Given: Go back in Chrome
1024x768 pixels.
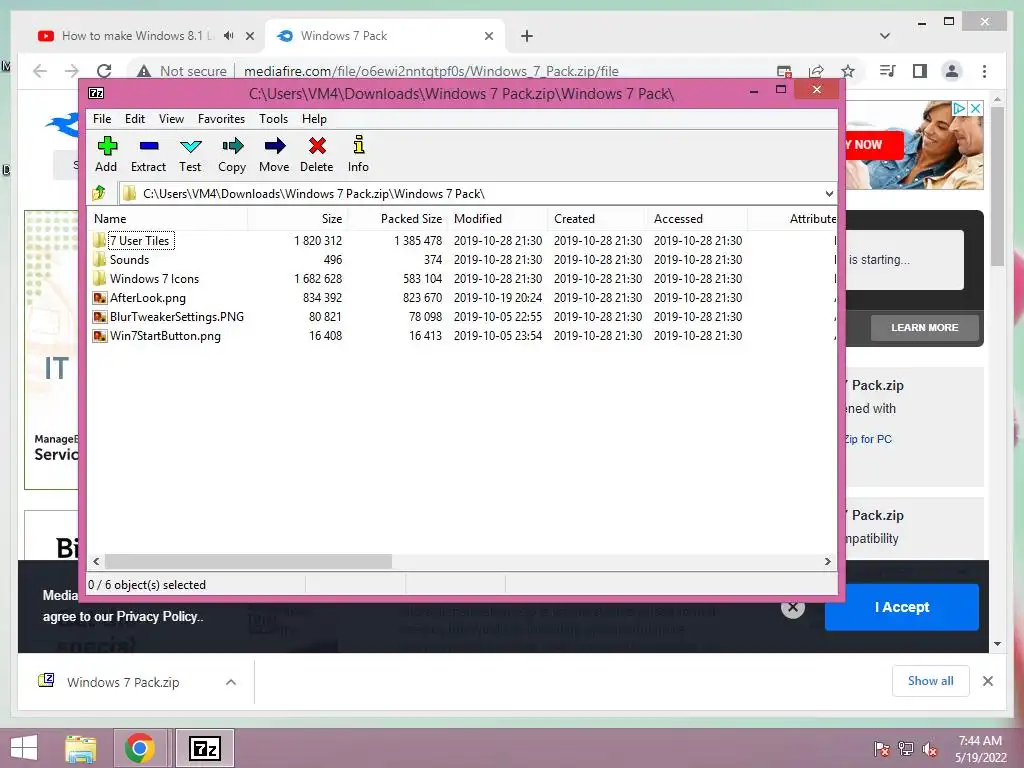Looking at the screenshot, I should click(40, 71).
